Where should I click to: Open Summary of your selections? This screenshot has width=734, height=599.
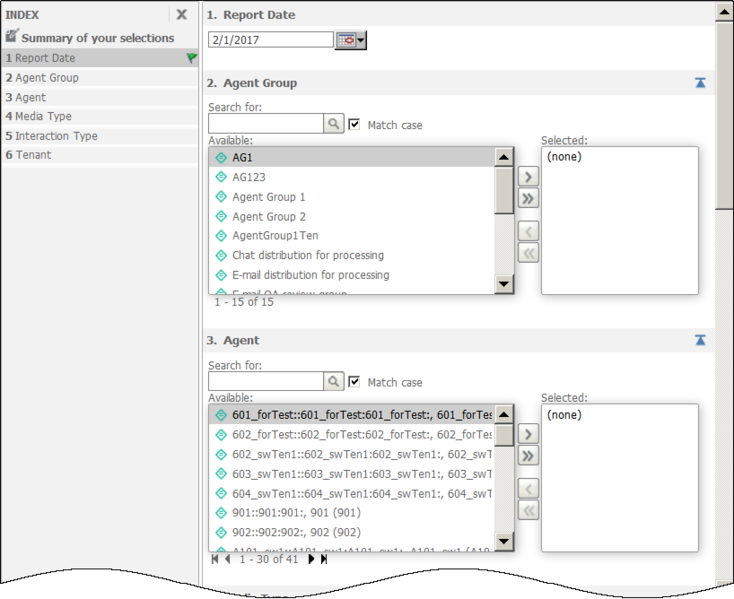click(97, 38)
